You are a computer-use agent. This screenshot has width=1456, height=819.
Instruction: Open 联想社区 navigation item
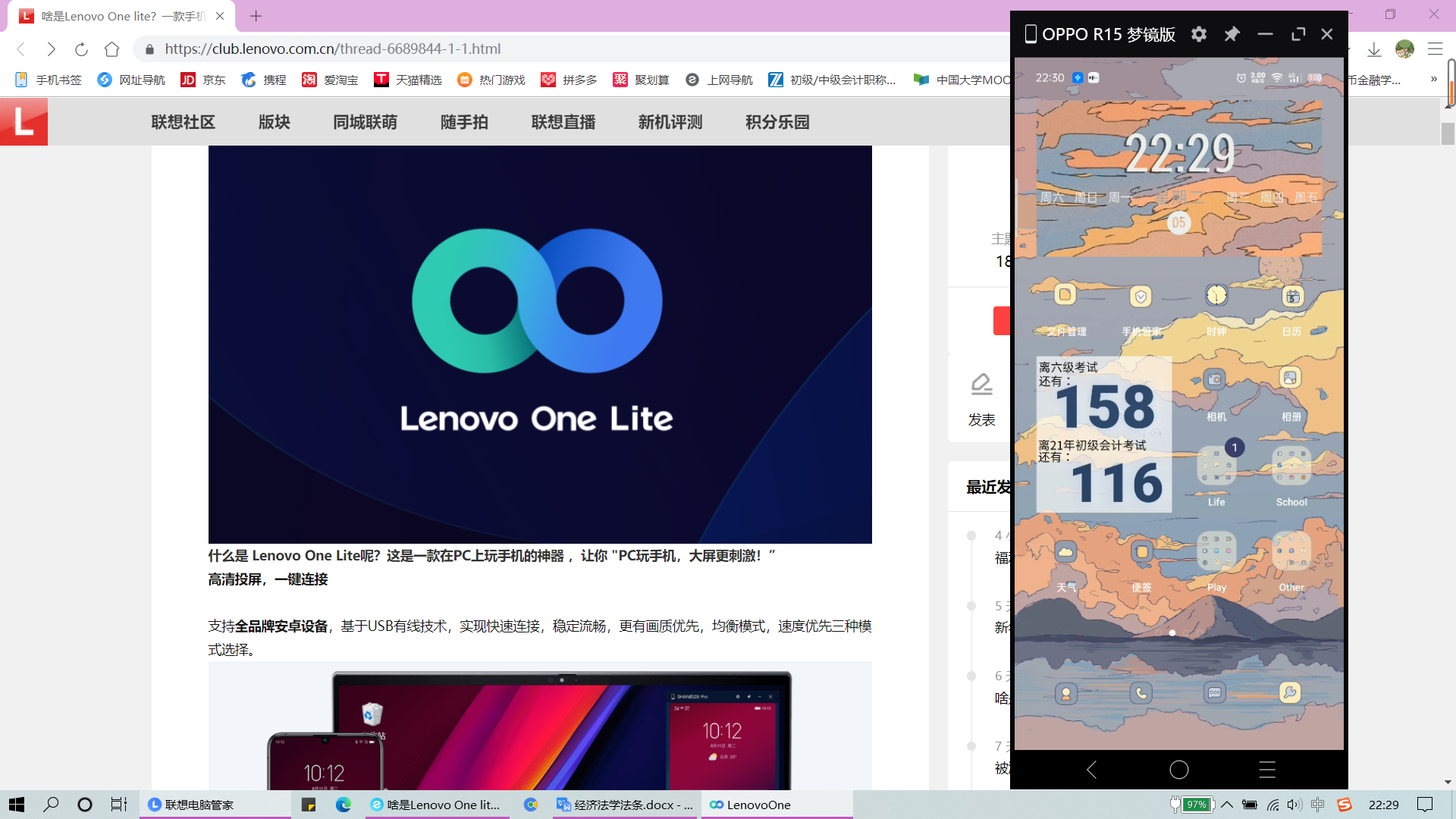(x=184, y=122)
